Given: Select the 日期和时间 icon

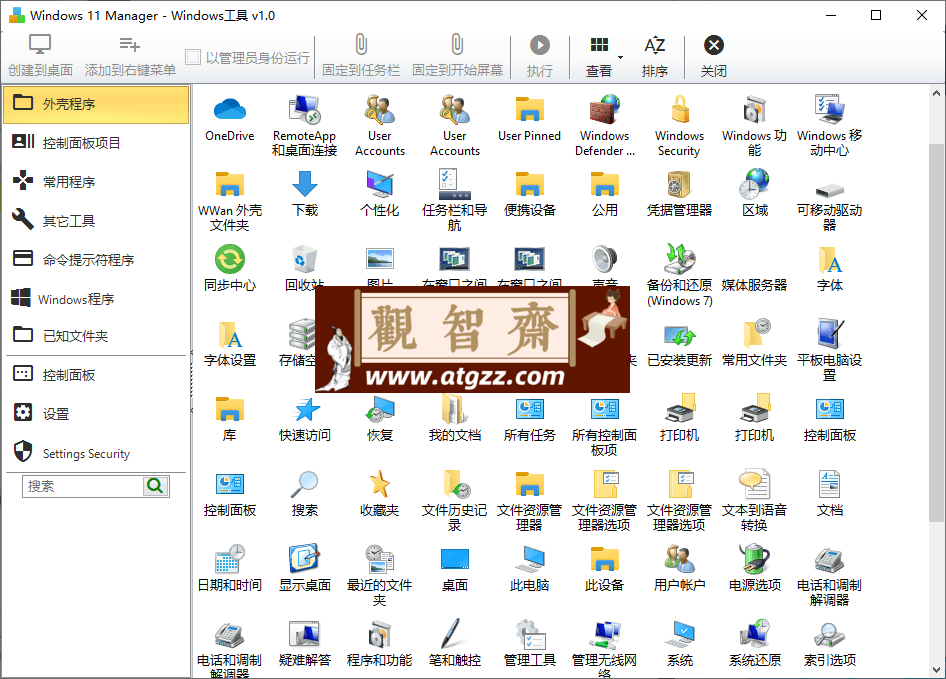Looking at the screenshot, I should click(229, 559).
